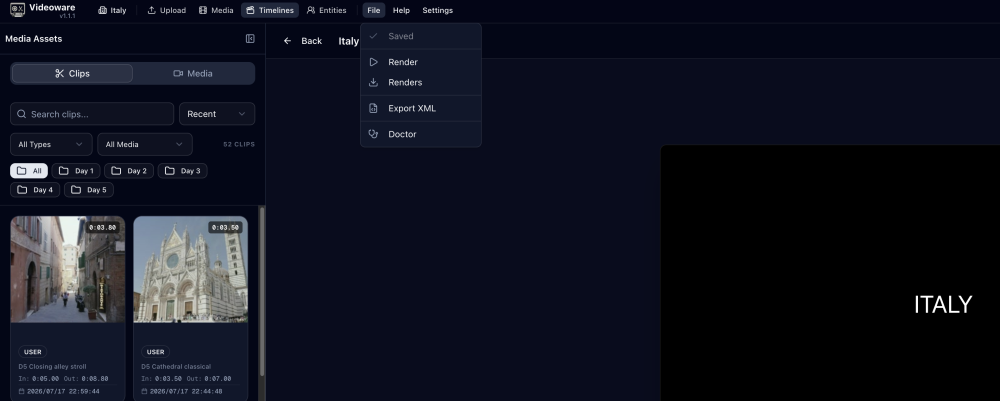Open the Help menu
Image resolution: width=1000 pixels, height=401 pixels.
401,10
